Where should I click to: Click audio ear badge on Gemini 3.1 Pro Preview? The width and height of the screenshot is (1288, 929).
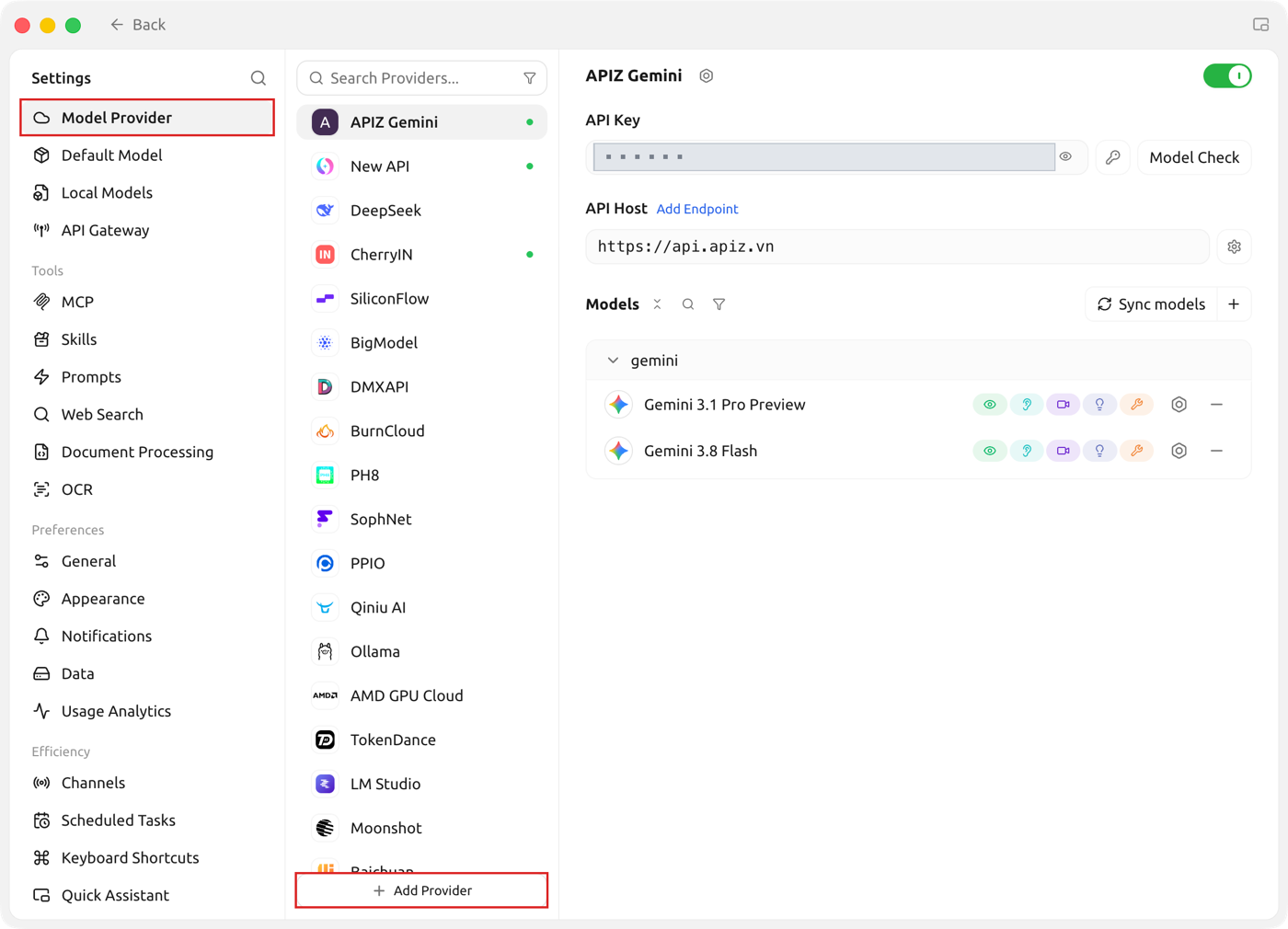1027,405
